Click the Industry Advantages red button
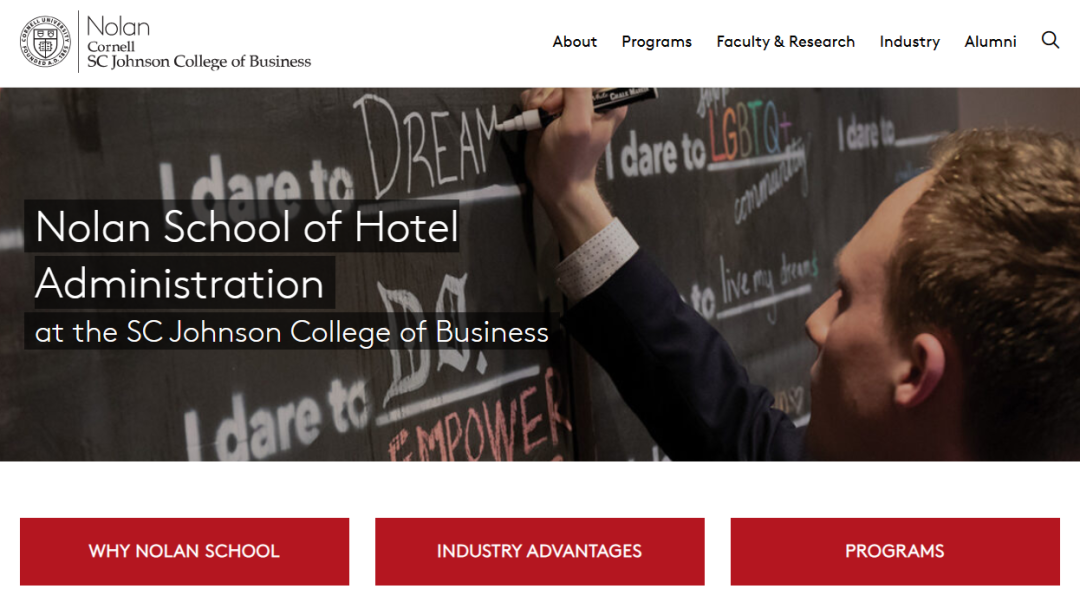Image resolution: width=1080 pixels, height=602 pixels. click(x=539, y=551)
